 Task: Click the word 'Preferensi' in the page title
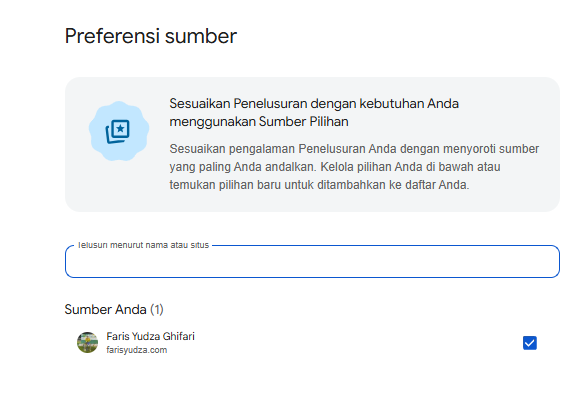[112, 36]
